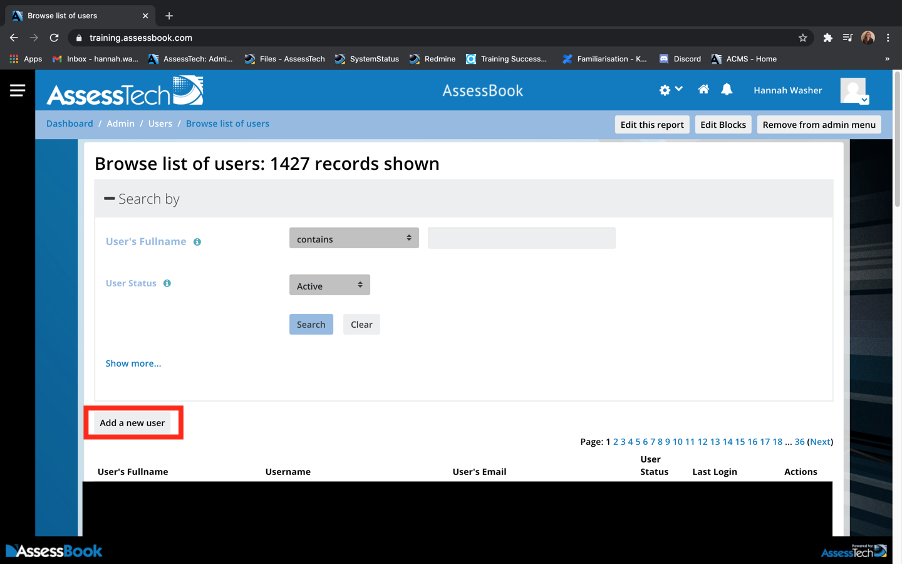Viewport: 902px width, 564px height.
Task: Jump to last page 36
Action: click(x=800, y=442)
